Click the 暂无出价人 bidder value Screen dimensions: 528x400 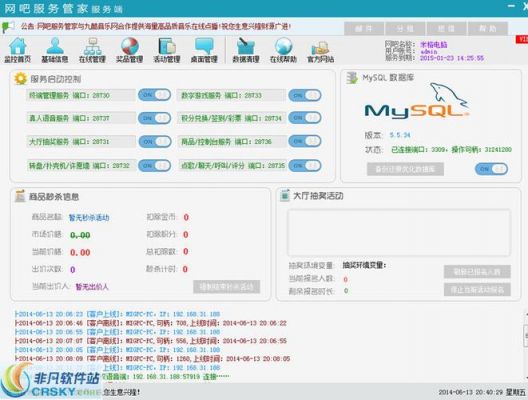click(92, 287)
